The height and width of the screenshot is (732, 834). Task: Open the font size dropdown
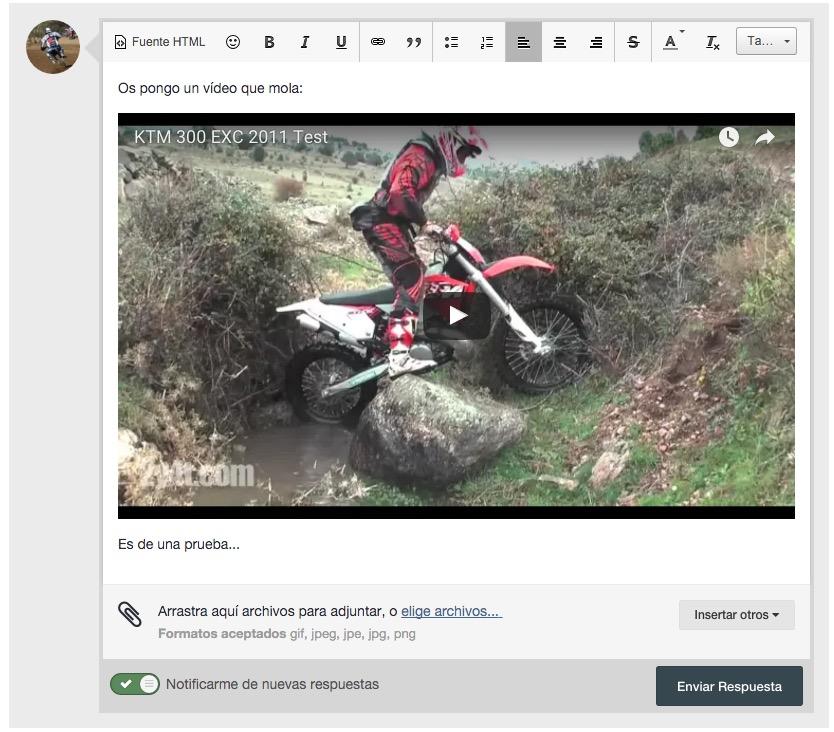(766, 42)
